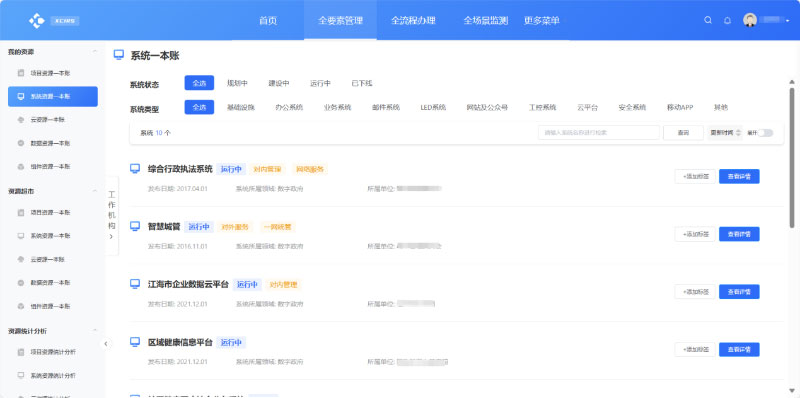Collapse the 我的资源 sidebar group

[94, 52]
